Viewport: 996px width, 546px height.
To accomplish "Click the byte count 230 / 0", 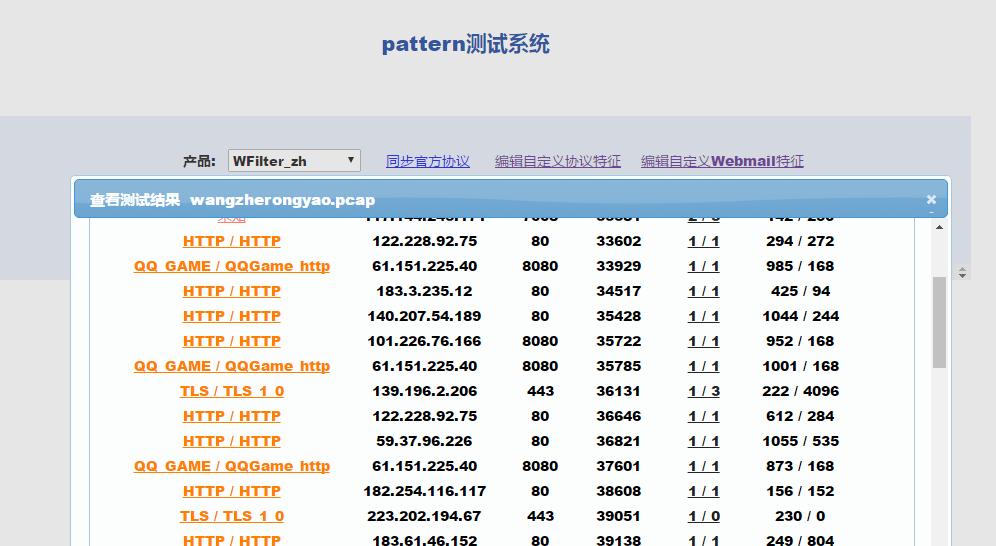I will pyautogui.click(x=800, y=516).
